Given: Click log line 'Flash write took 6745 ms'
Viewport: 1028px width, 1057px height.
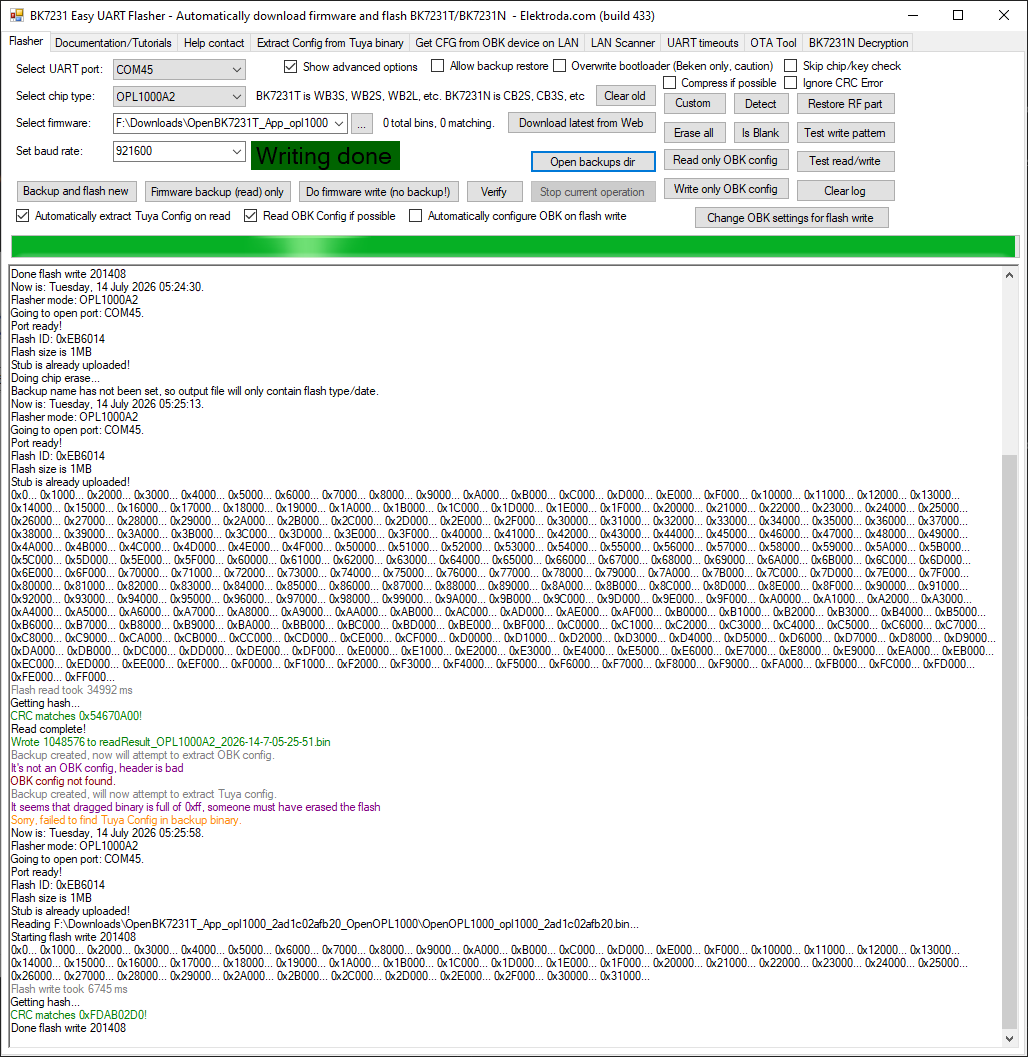Looking at the screenshot, I should pos(69,989).
